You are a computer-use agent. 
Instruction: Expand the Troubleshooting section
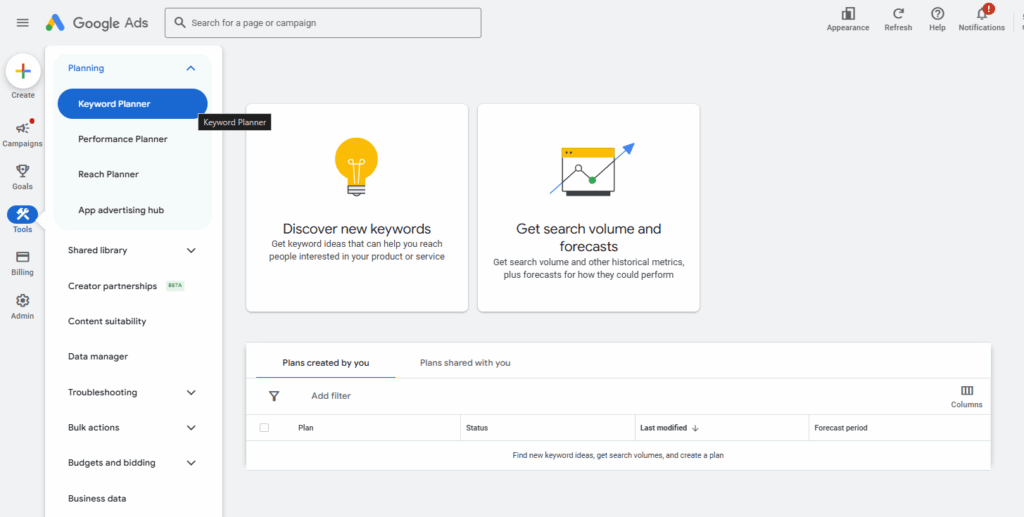(x=191, y=393)
